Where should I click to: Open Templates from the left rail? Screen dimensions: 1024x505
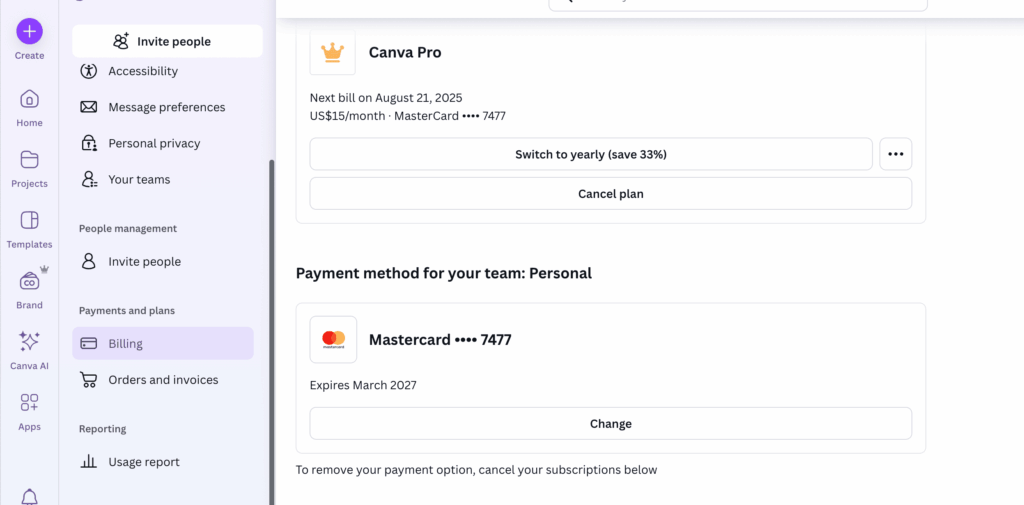coord(29,221)
